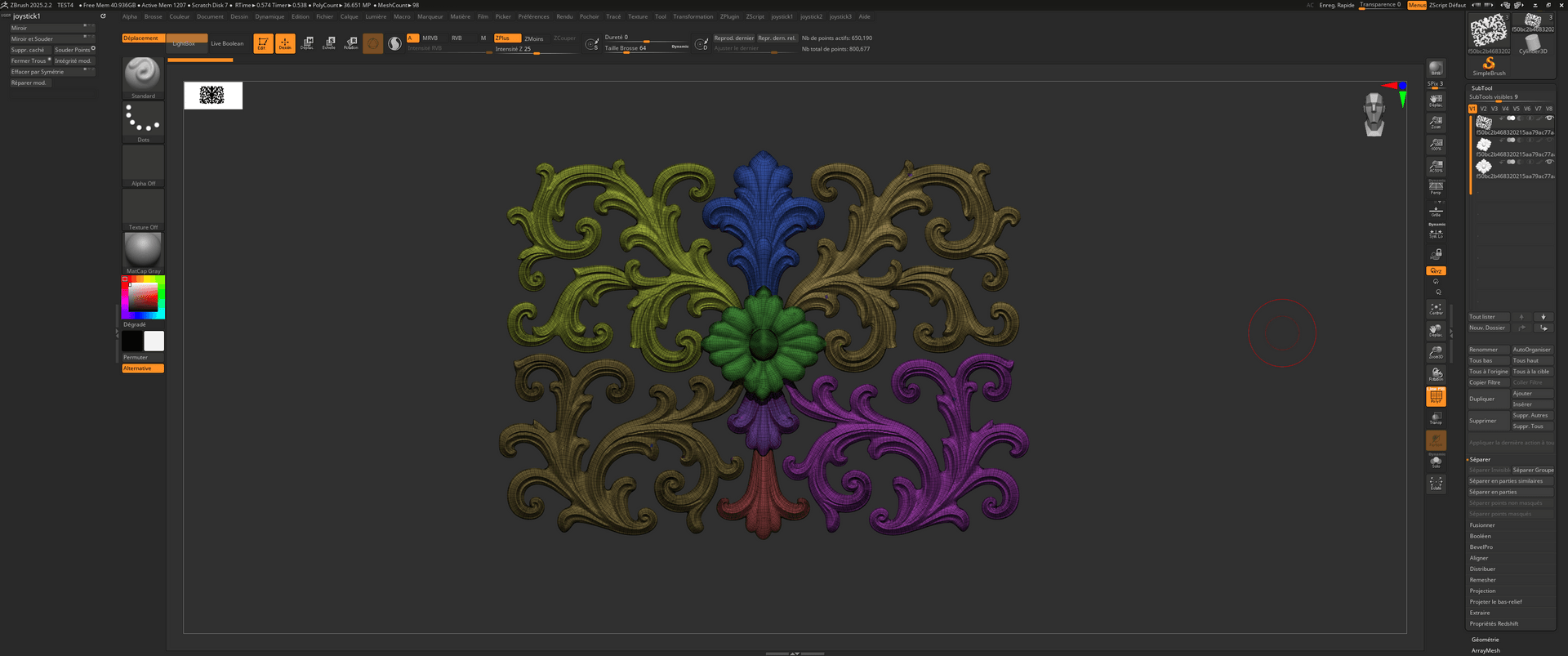Open the Dots stroke selector

coord(143,122)
